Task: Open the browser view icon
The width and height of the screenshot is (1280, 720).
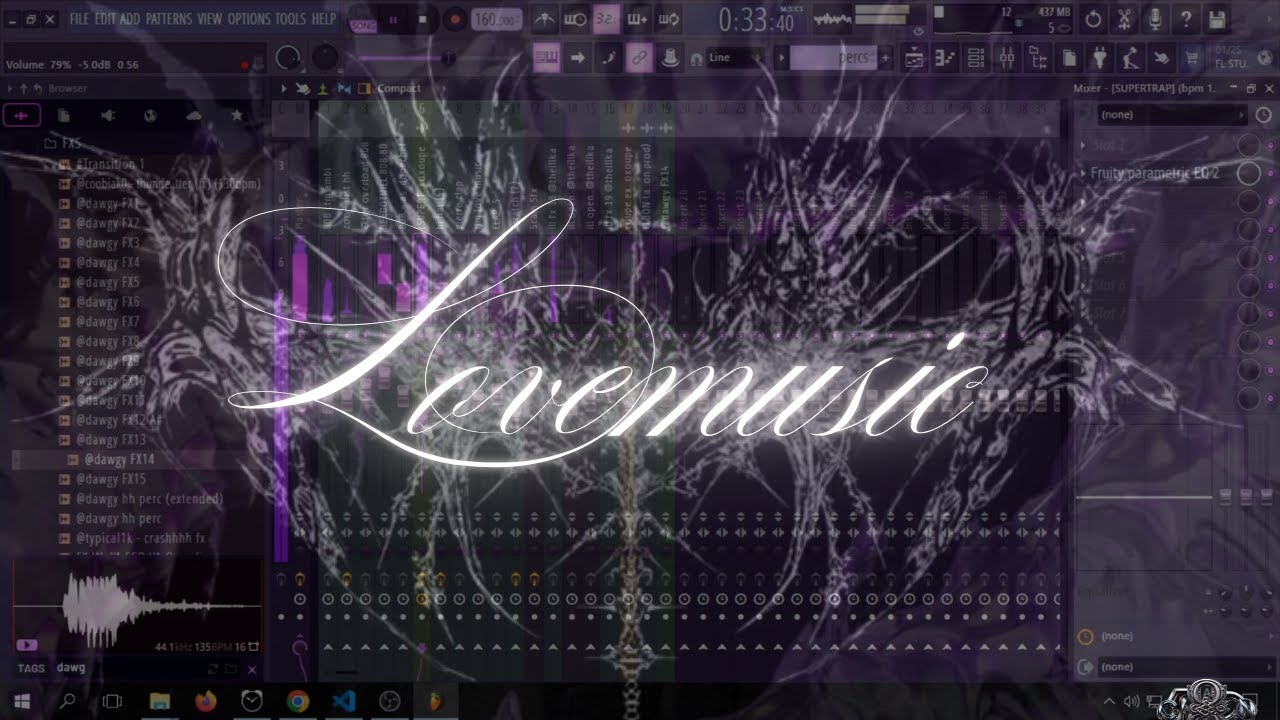Action: point(1038,58)
